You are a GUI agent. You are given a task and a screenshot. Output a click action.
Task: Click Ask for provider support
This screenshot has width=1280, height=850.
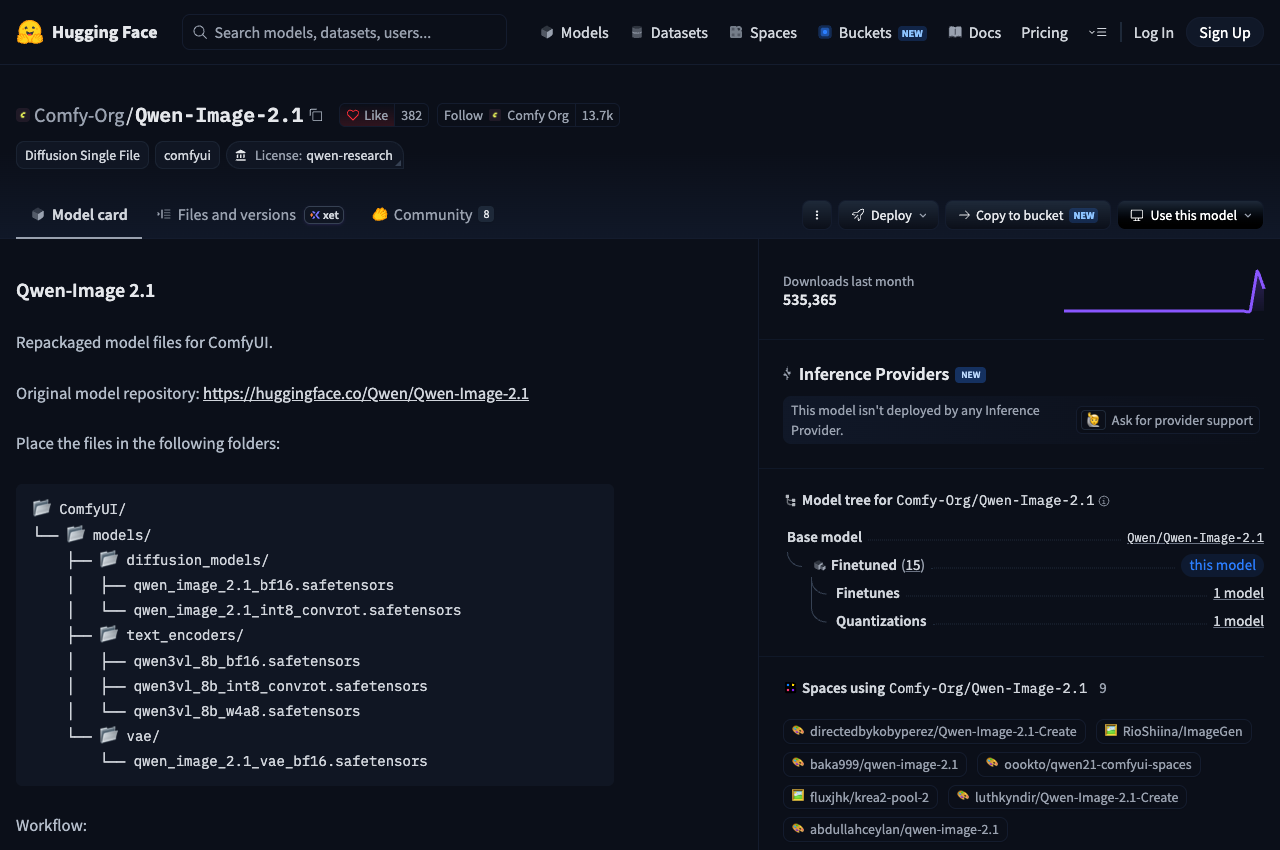click(x=1169, y=420)
